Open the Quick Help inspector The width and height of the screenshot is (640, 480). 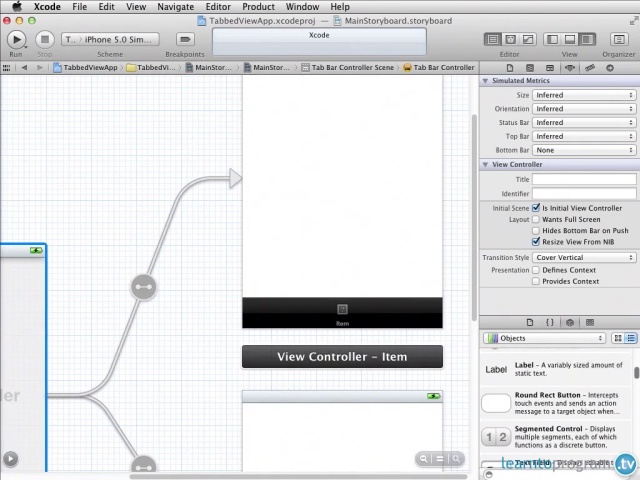[530, 68]
